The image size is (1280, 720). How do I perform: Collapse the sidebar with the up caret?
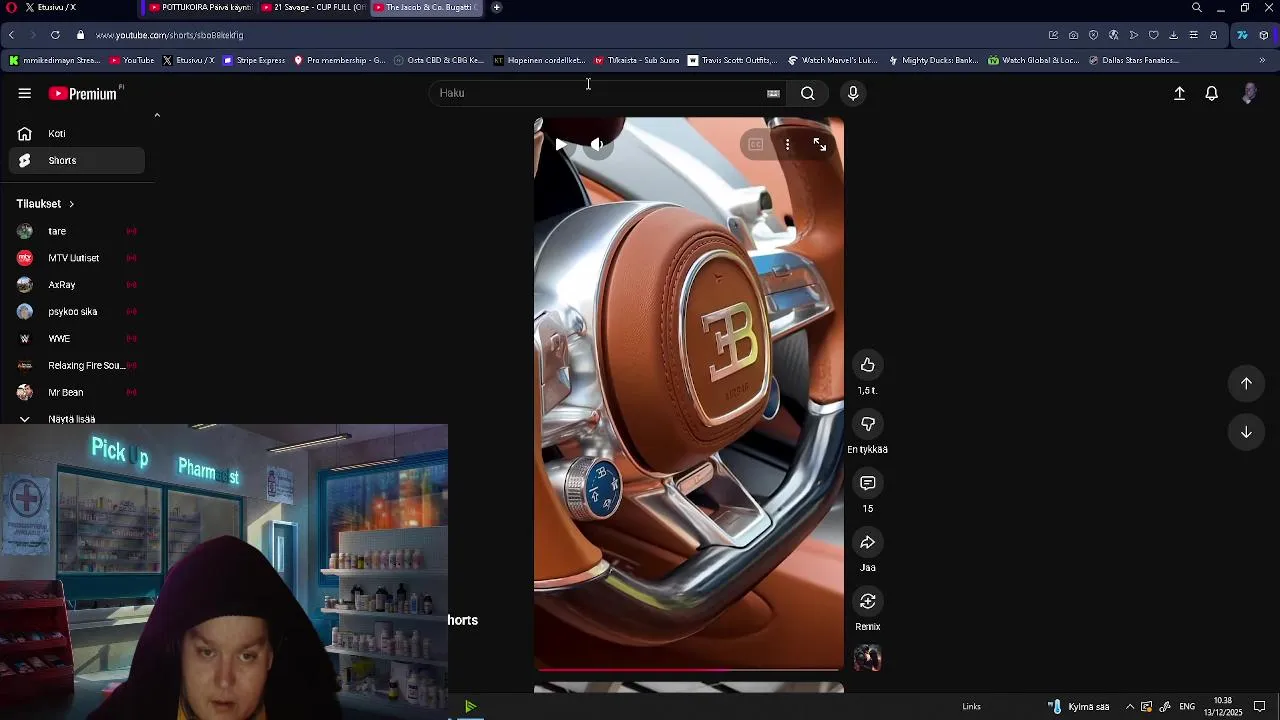tap(157, 116)
